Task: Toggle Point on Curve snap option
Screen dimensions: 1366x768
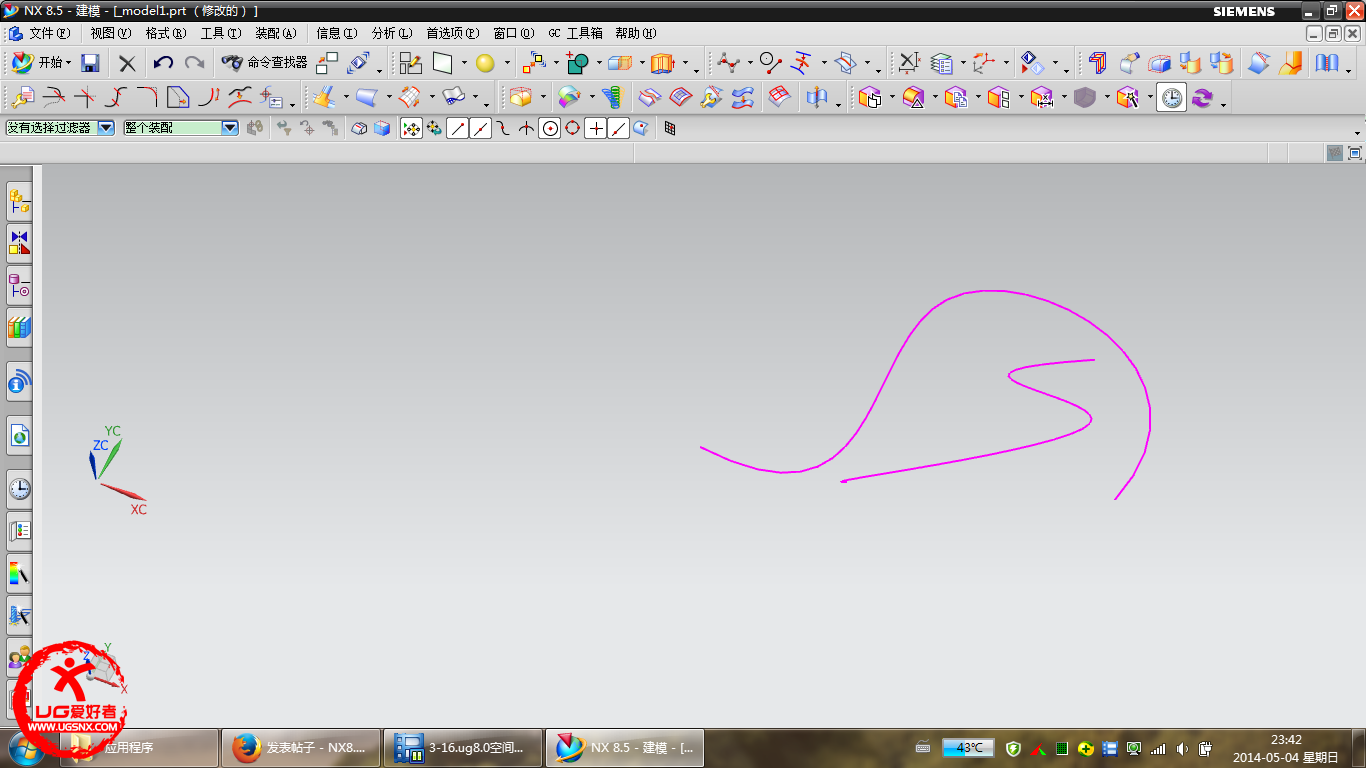Action: pyautogui.click(x=618, y=128)
